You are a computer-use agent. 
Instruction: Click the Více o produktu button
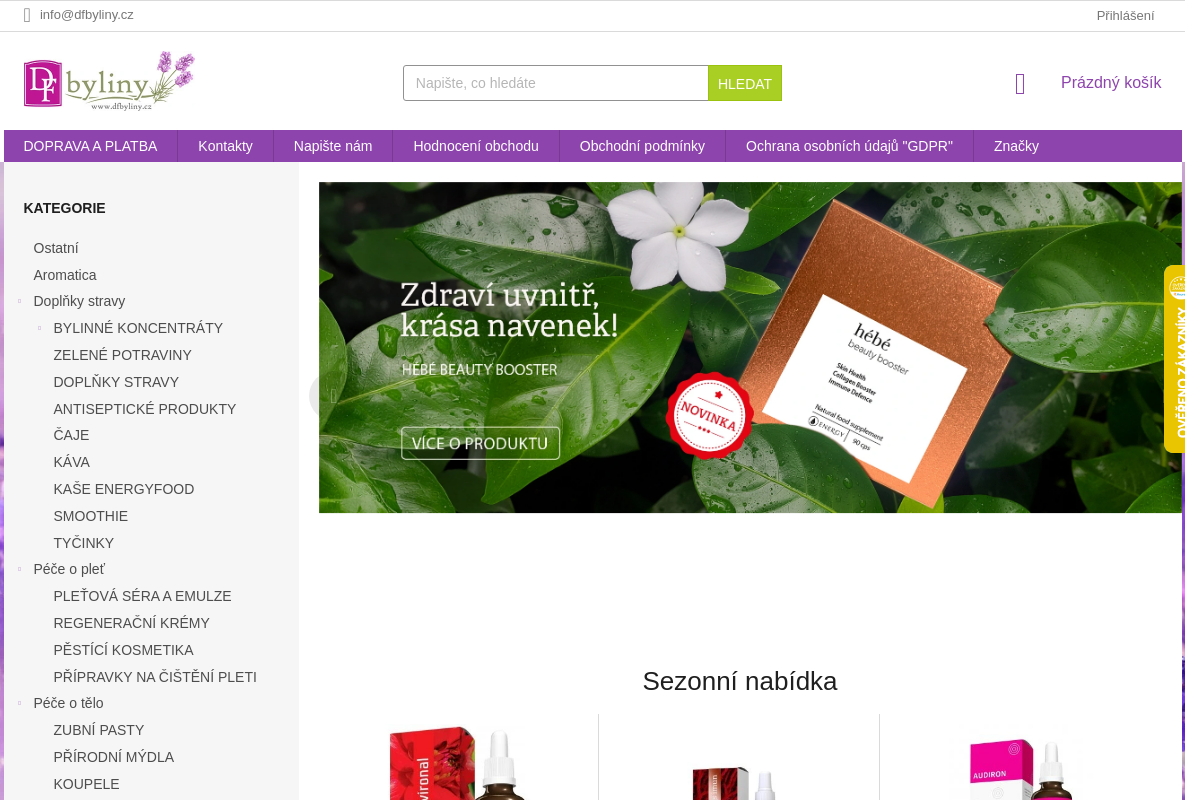480,443
